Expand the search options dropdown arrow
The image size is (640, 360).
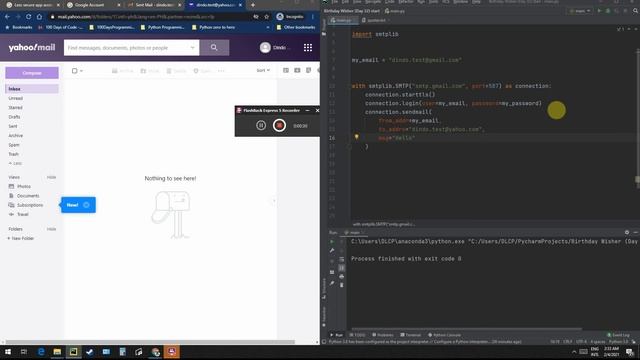click(192, 48)
